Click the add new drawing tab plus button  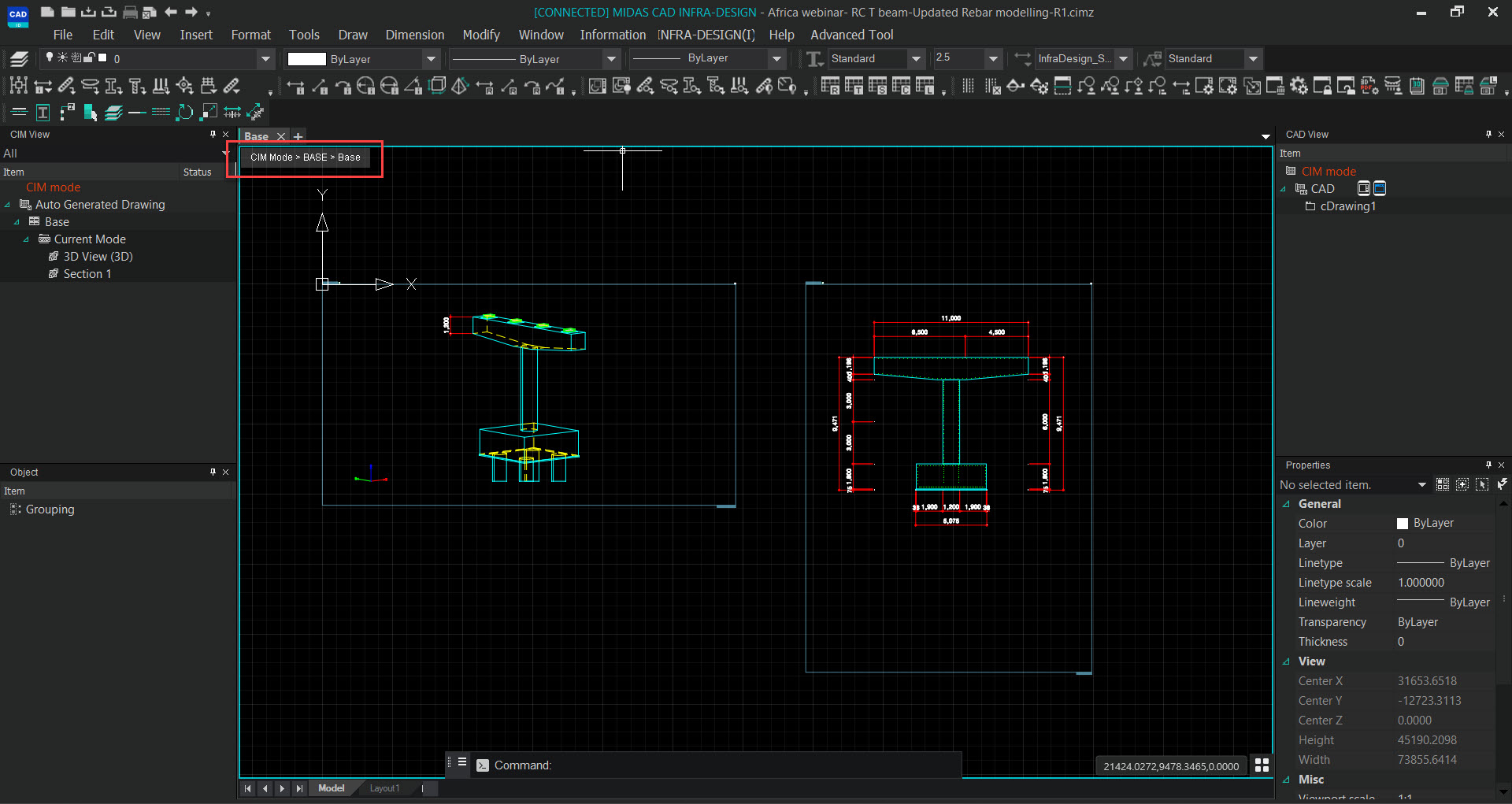(298, 136)
